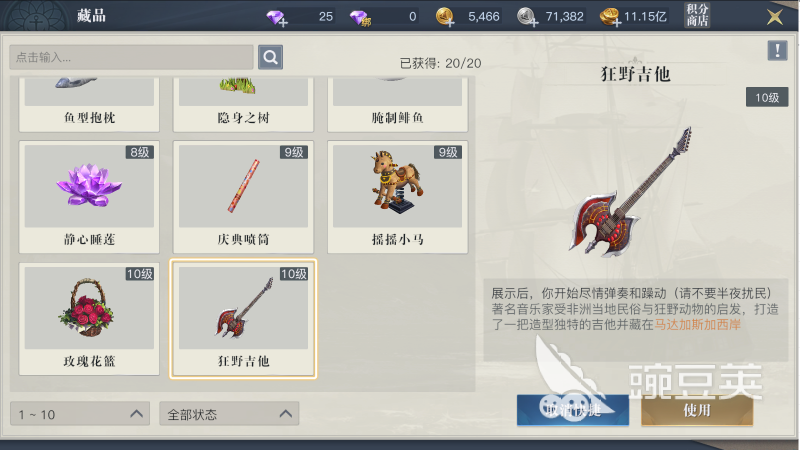The height and width of the screenshot is (450, 800).
Task: Add gold coins with the plus icon
Action: (445, 17)
